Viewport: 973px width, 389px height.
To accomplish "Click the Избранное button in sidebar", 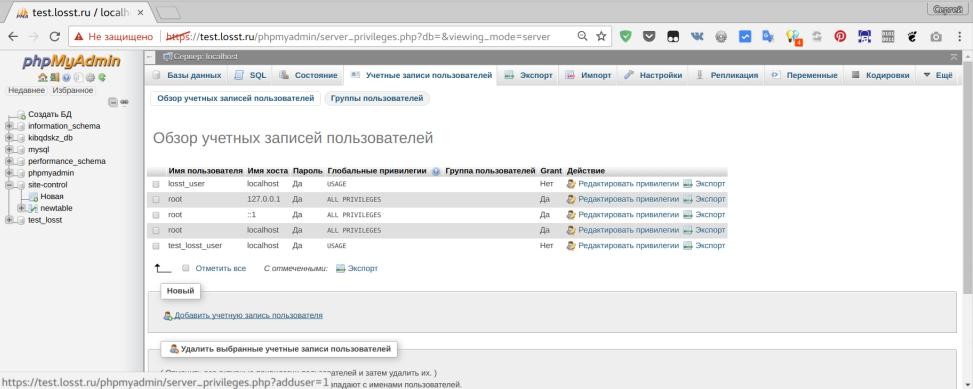I will tap(73, 91).
